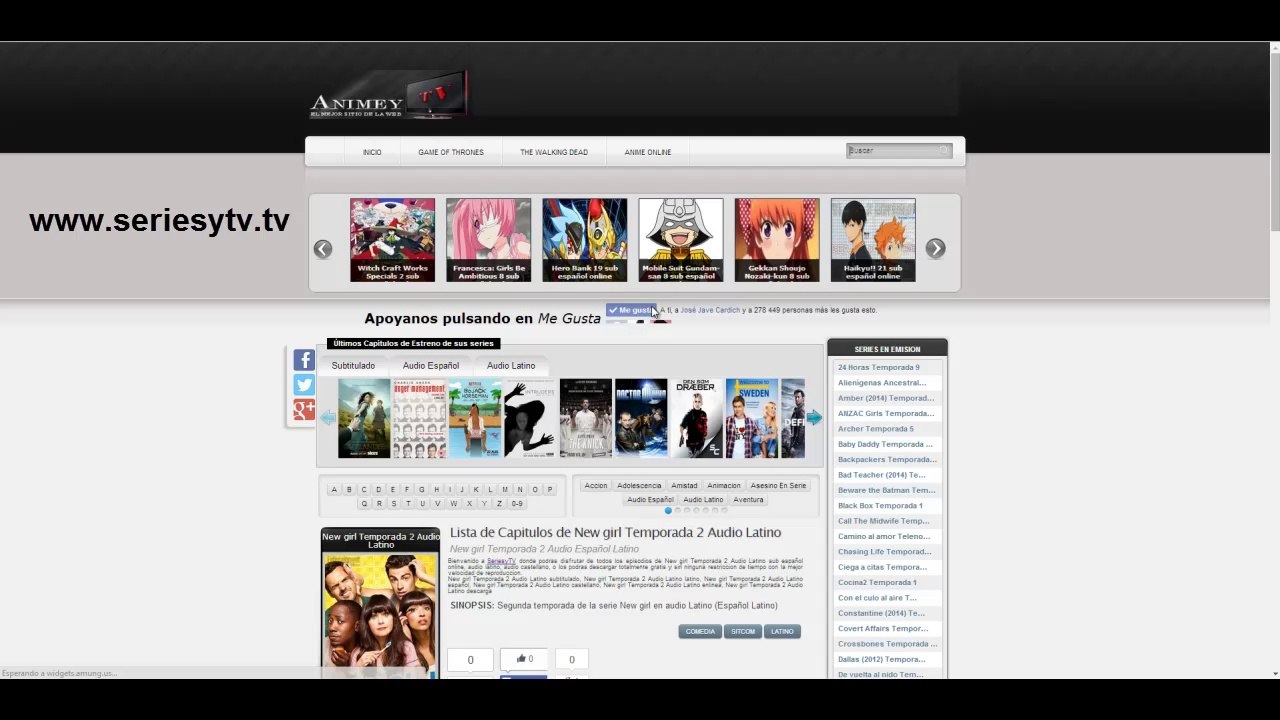Screen dimensions: 1280x720
Task: Select the Accion genre tag
Action: (596, 486)
